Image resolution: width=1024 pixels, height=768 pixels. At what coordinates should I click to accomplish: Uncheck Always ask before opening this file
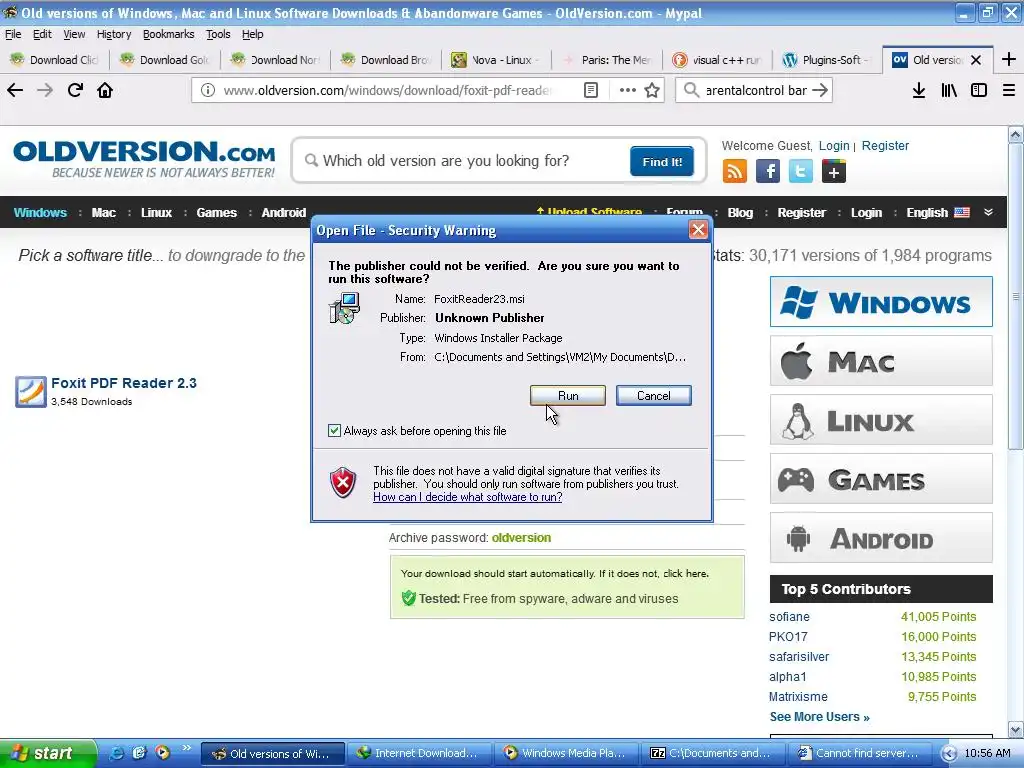(334, 430)
